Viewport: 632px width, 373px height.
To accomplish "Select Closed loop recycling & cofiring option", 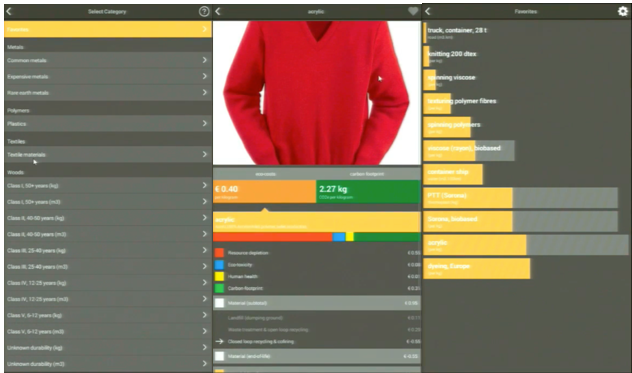I will pyautogui.click(x=316, y=342).
